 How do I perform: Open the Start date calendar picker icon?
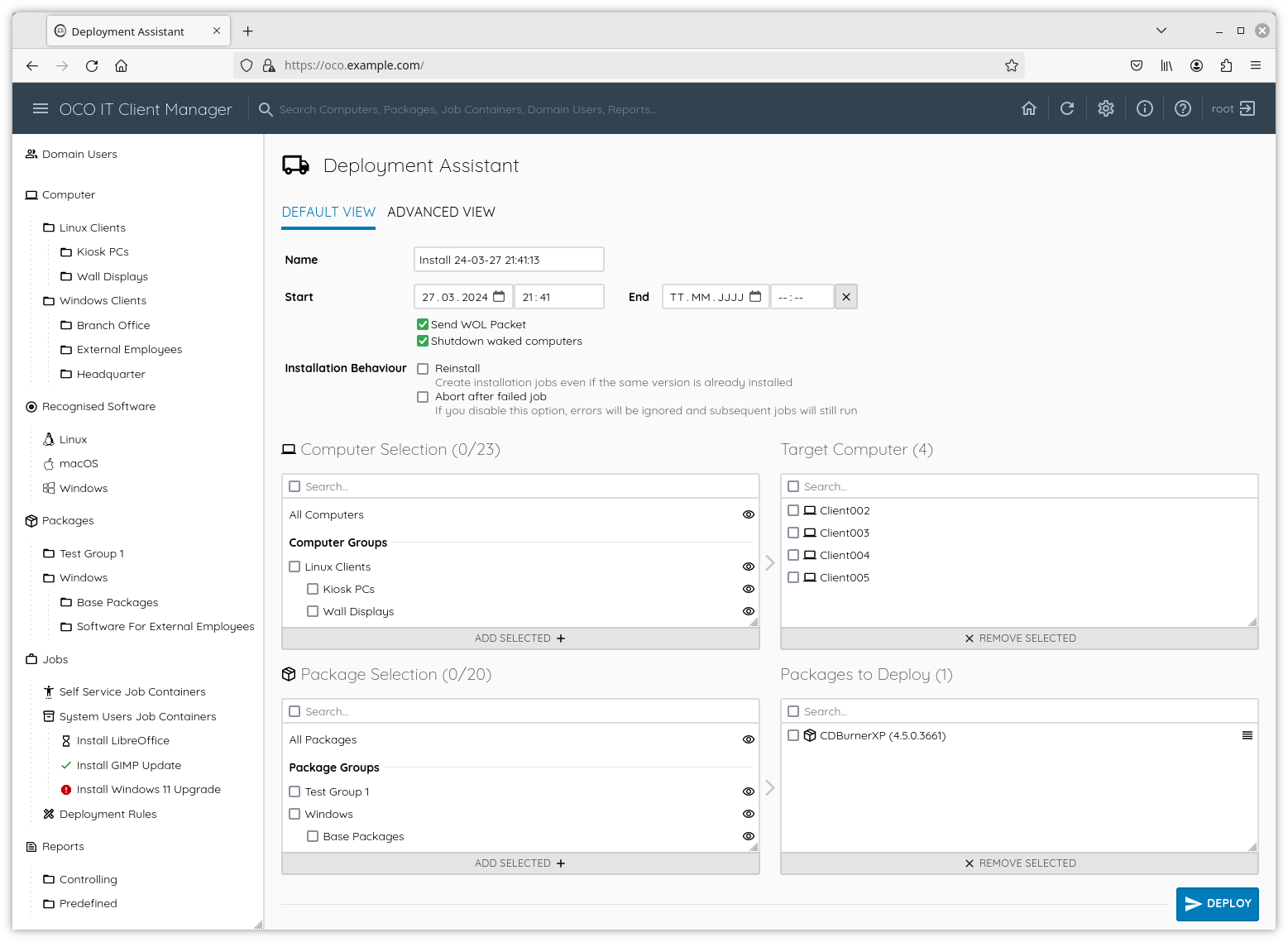(499, 296)
